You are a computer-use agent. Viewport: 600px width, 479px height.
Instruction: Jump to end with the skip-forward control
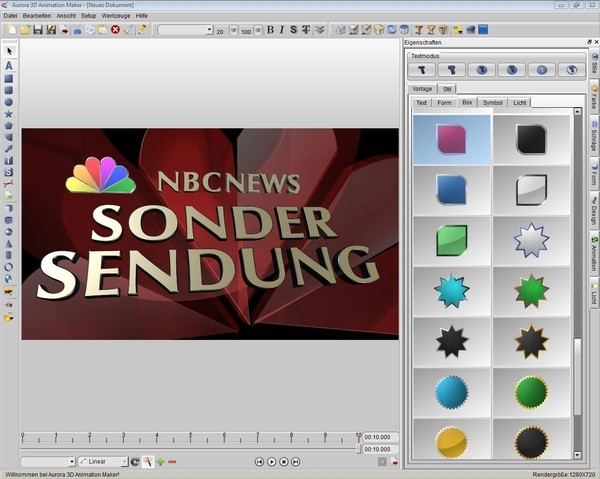(295, 462)
